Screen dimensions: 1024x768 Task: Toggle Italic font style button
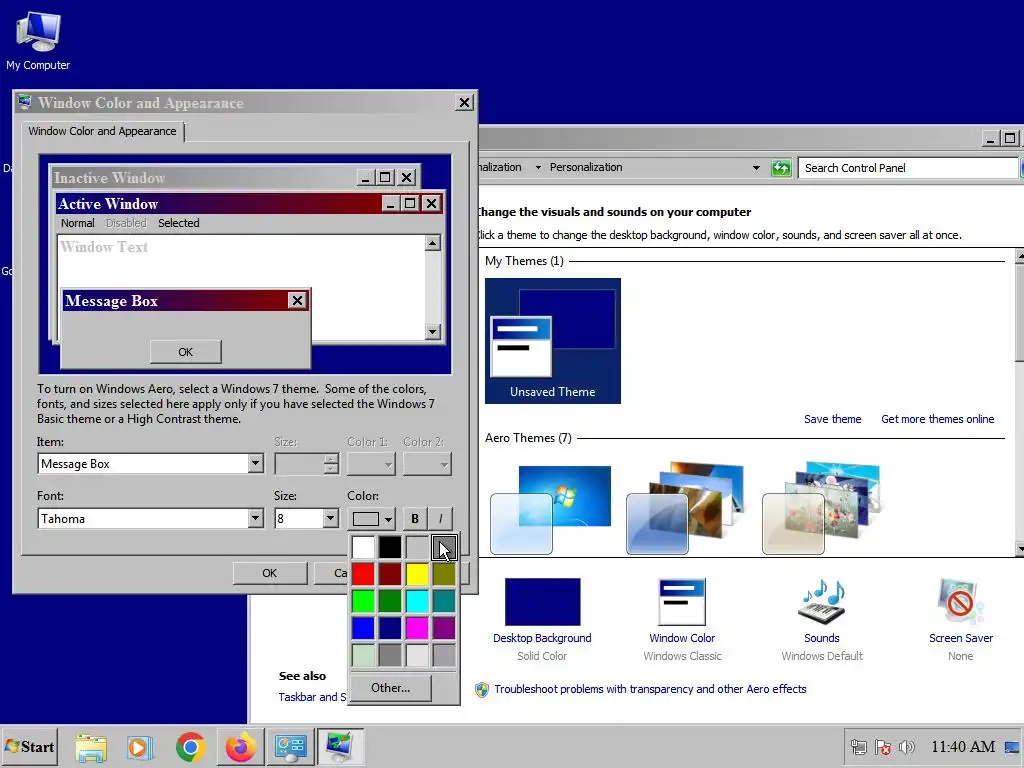click(x=440, y=519)
